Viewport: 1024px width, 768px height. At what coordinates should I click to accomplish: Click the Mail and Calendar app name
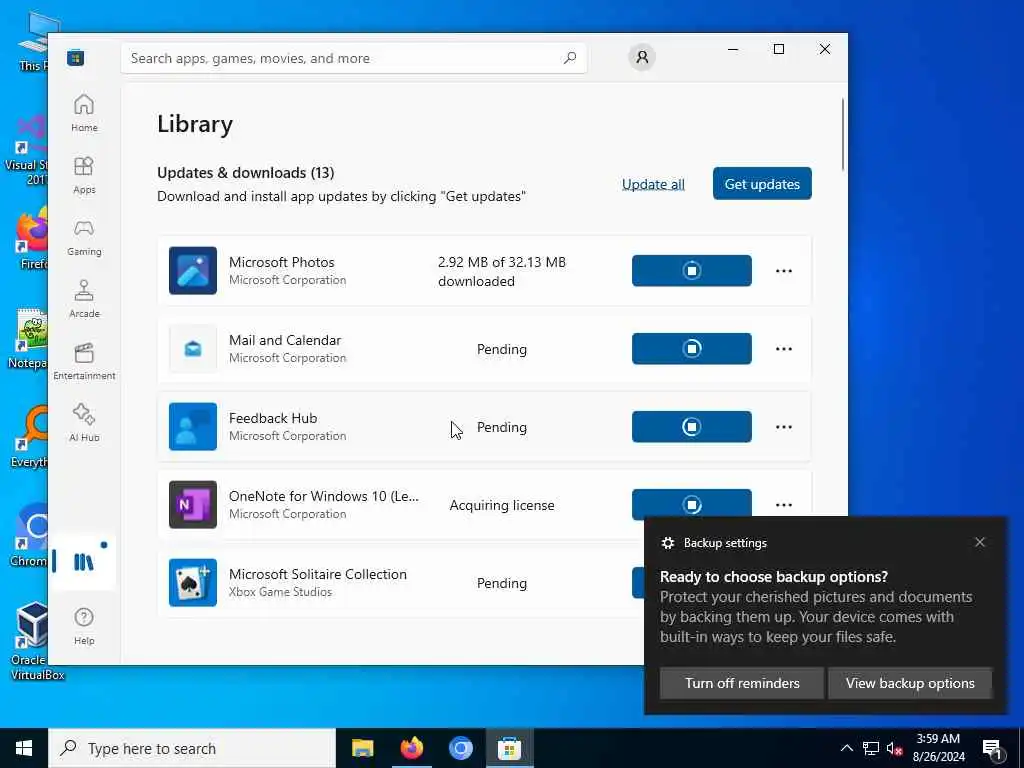tap(285, 340)
